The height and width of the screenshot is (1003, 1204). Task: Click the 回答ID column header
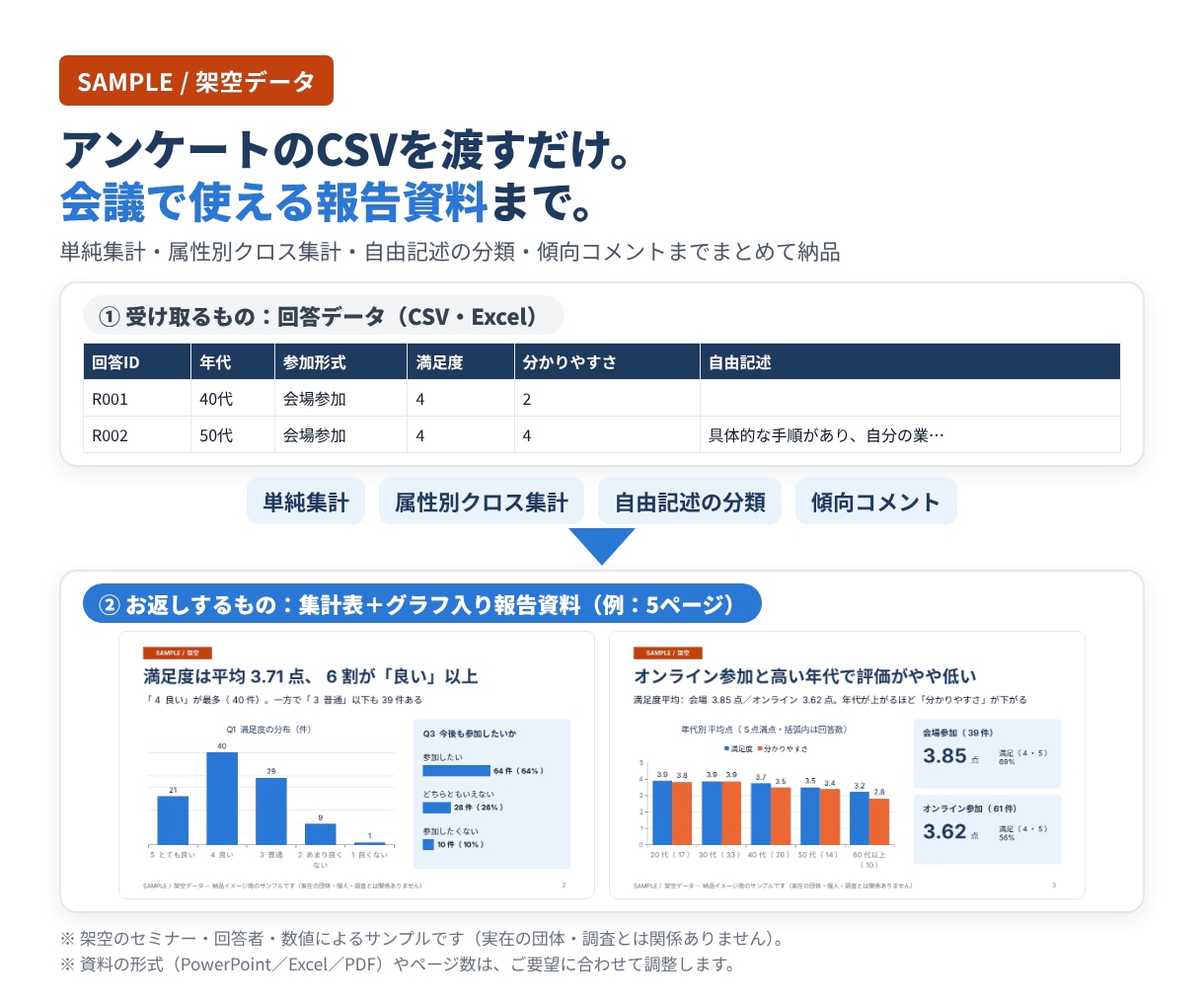tap(137, 362)
